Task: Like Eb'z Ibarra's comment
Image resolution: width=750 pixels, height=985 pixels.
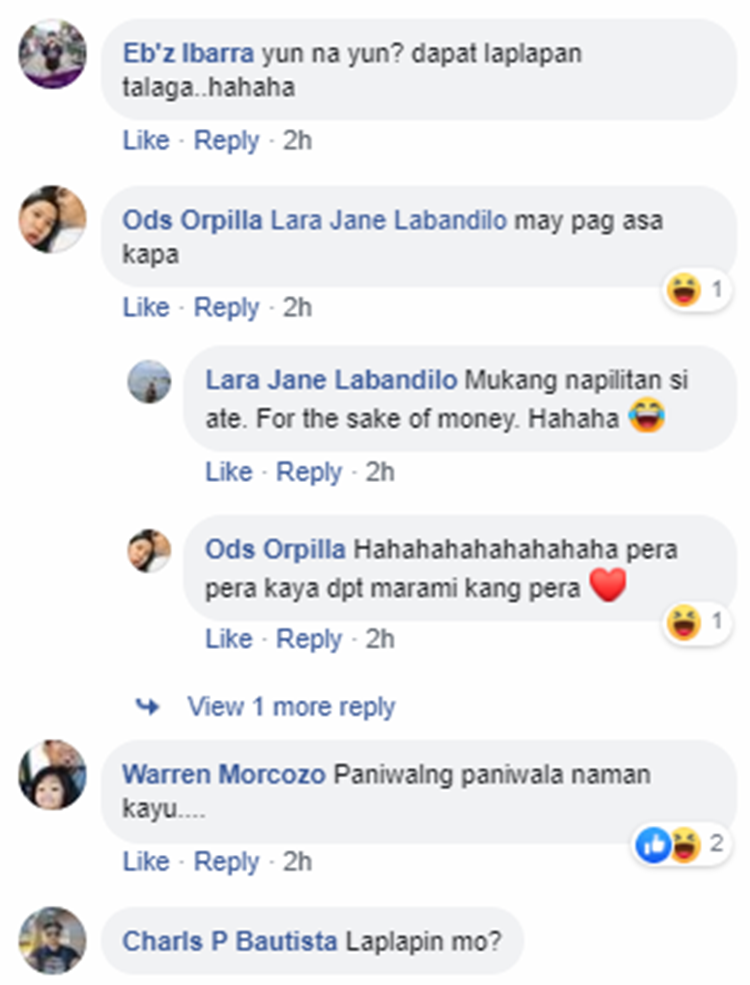Action: coord(146,140)
